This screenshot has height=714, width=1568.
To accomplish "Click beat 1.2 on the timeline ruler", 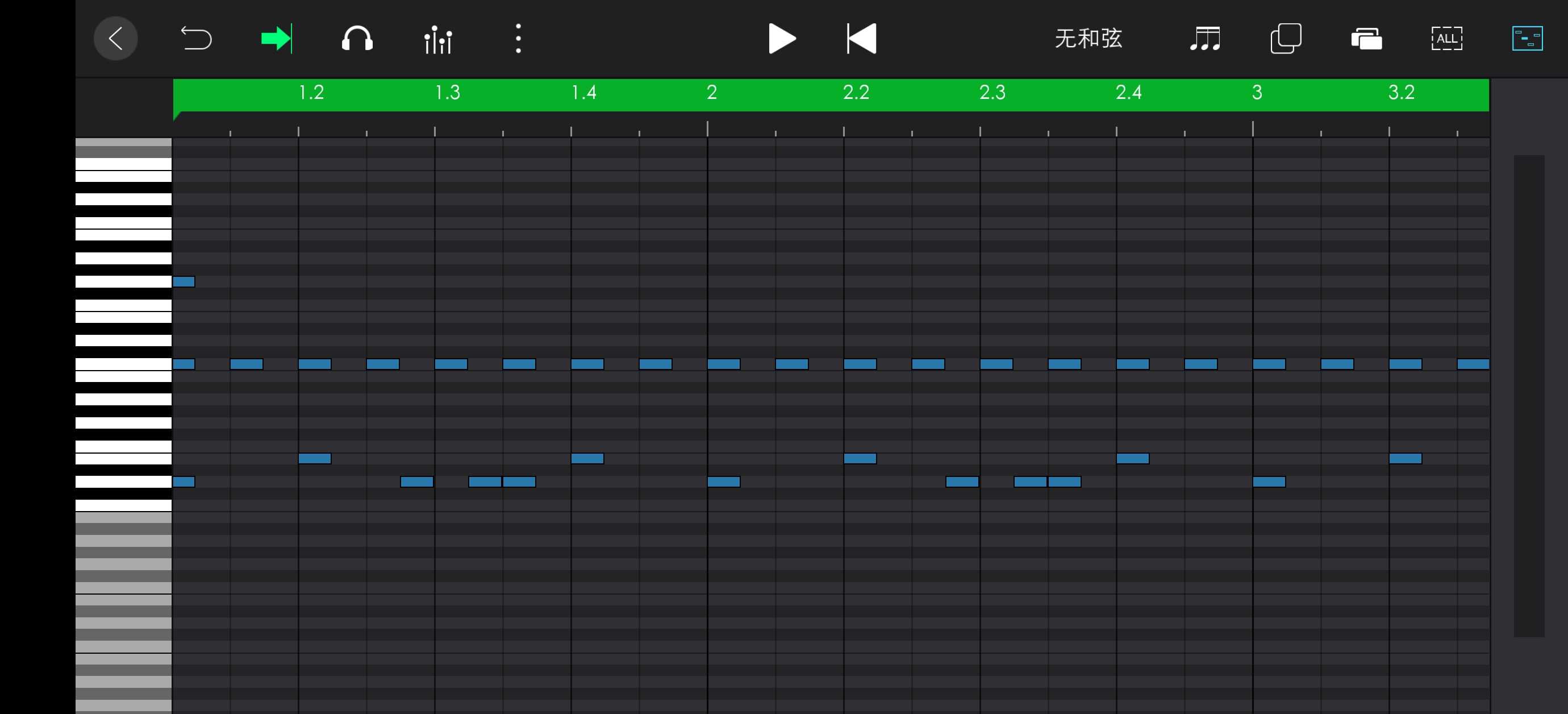I will point(311,93).
